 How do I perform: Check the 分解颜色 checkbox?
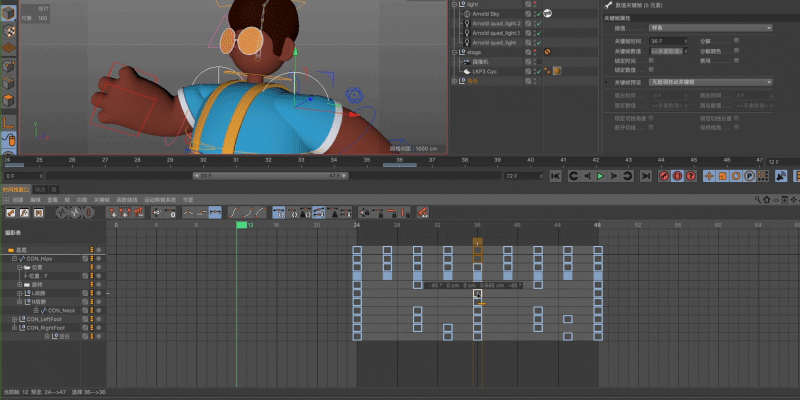coord(736,51)
